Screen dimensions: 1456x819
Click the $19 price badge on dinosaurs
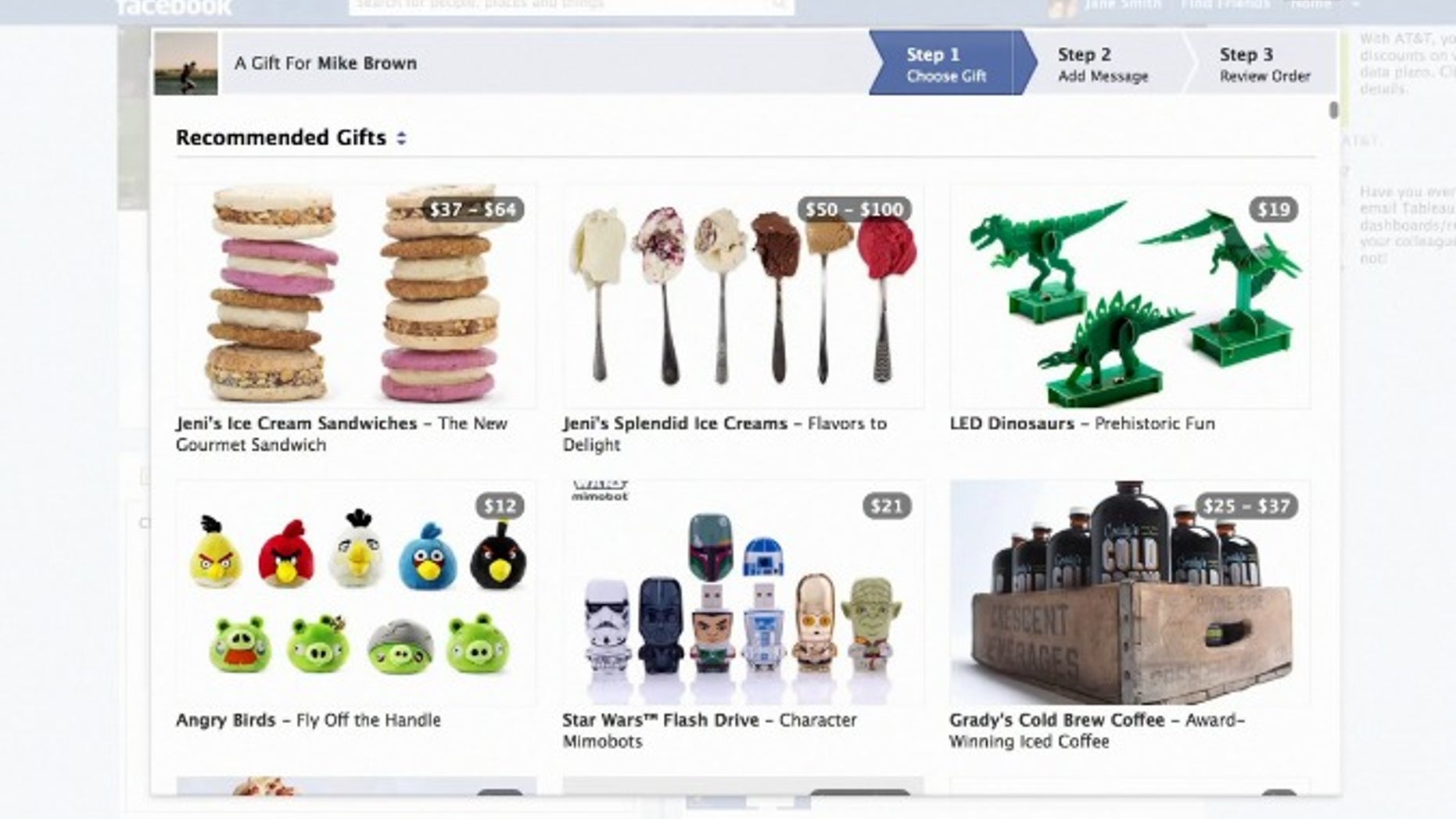point(1274,209)
